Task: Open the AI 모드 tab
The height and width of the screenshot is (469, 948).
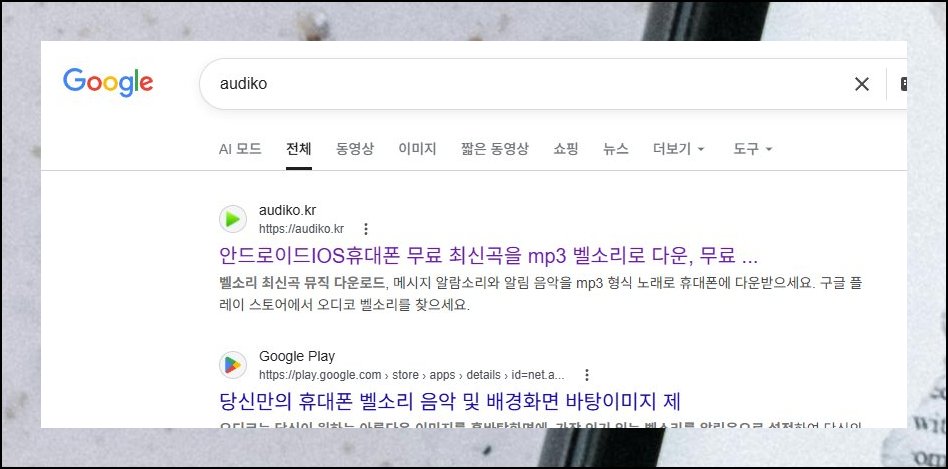Action: [240, 149]
